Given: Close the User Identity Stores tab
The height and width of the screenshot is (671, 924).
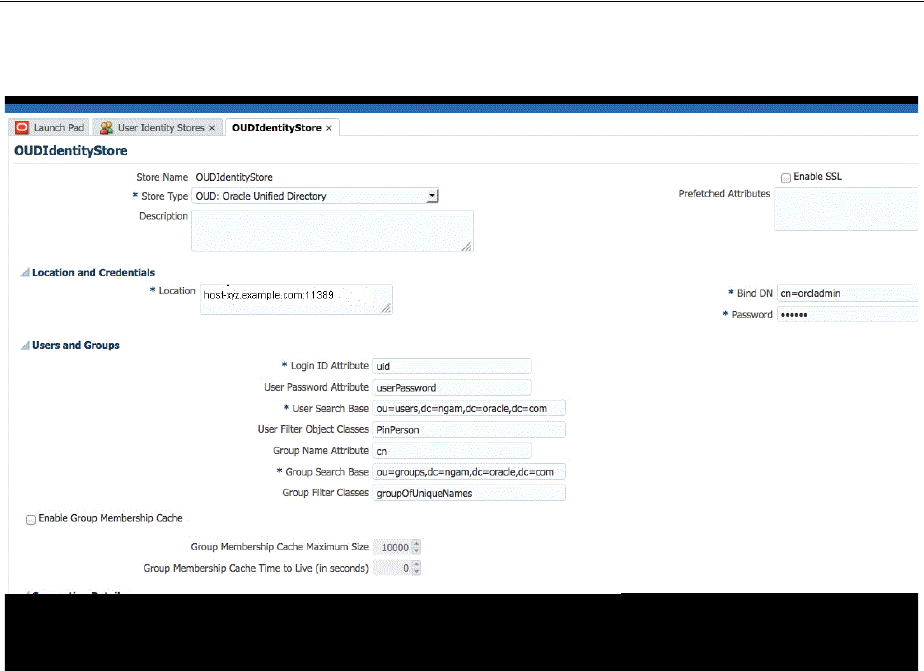Looking at the screenshot, I should point(212,128).
